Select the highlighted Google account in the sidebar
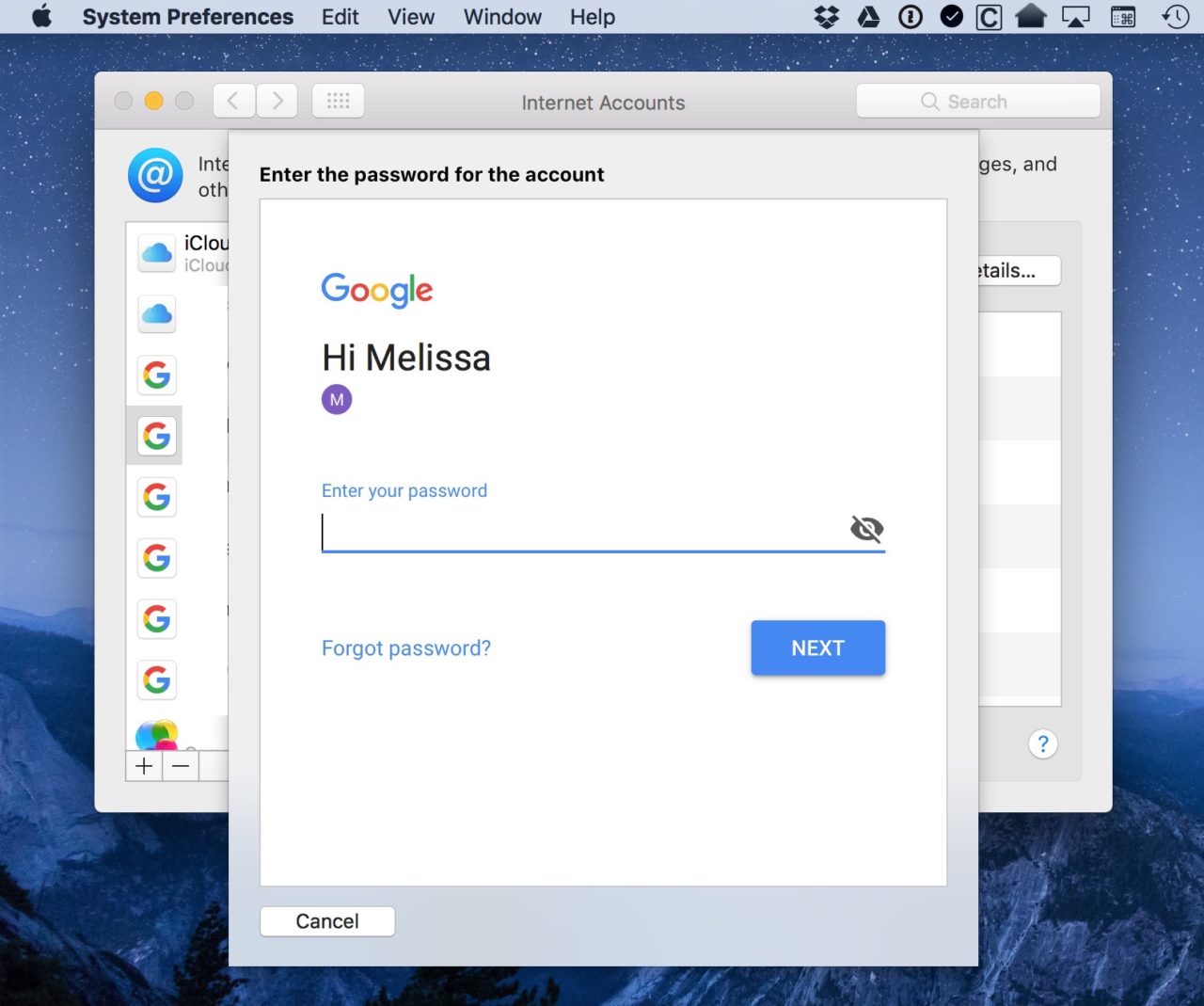 (x=157, y=436)
